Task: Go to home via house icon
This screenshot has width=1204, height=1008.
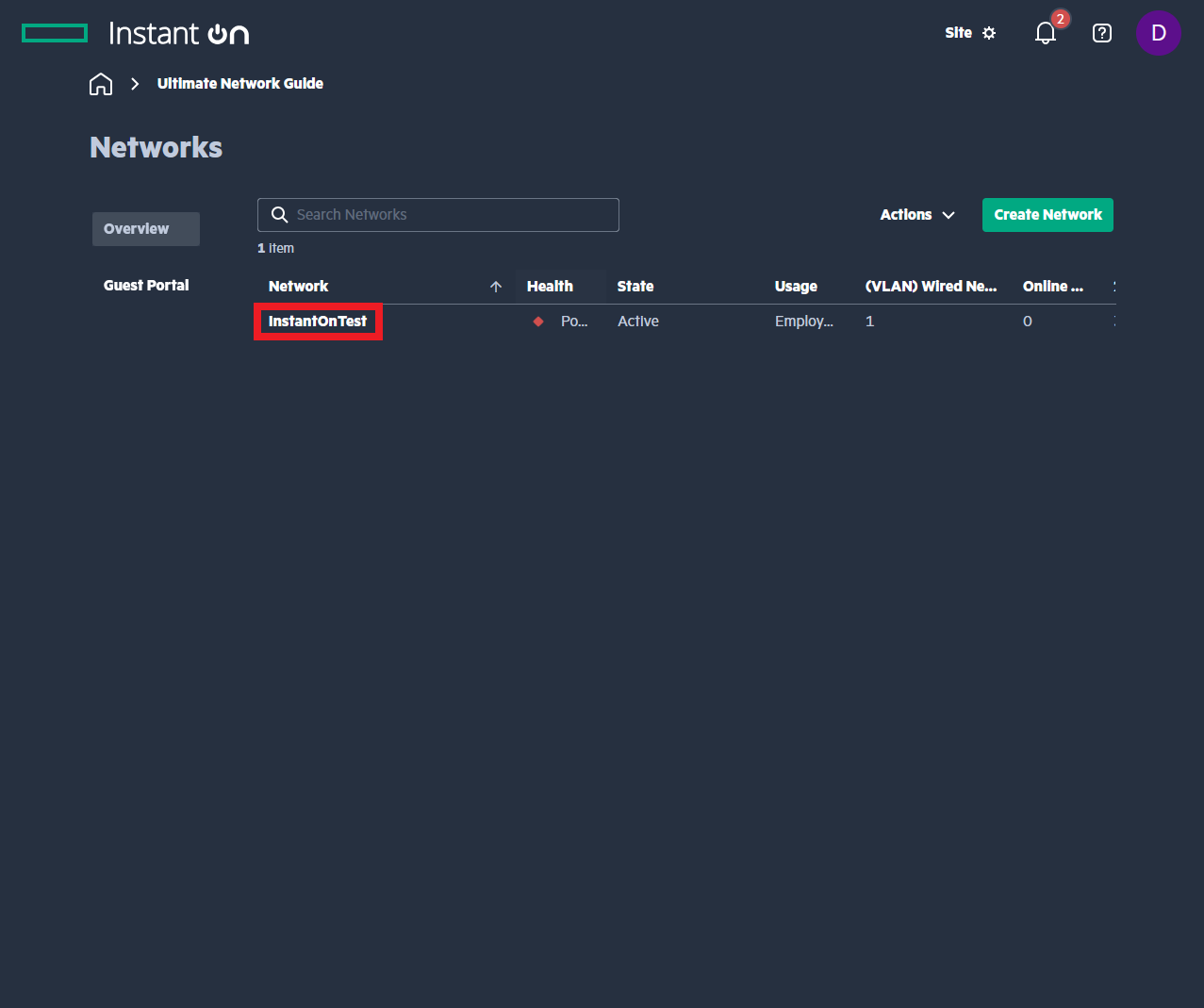Action: click(101, 84)
